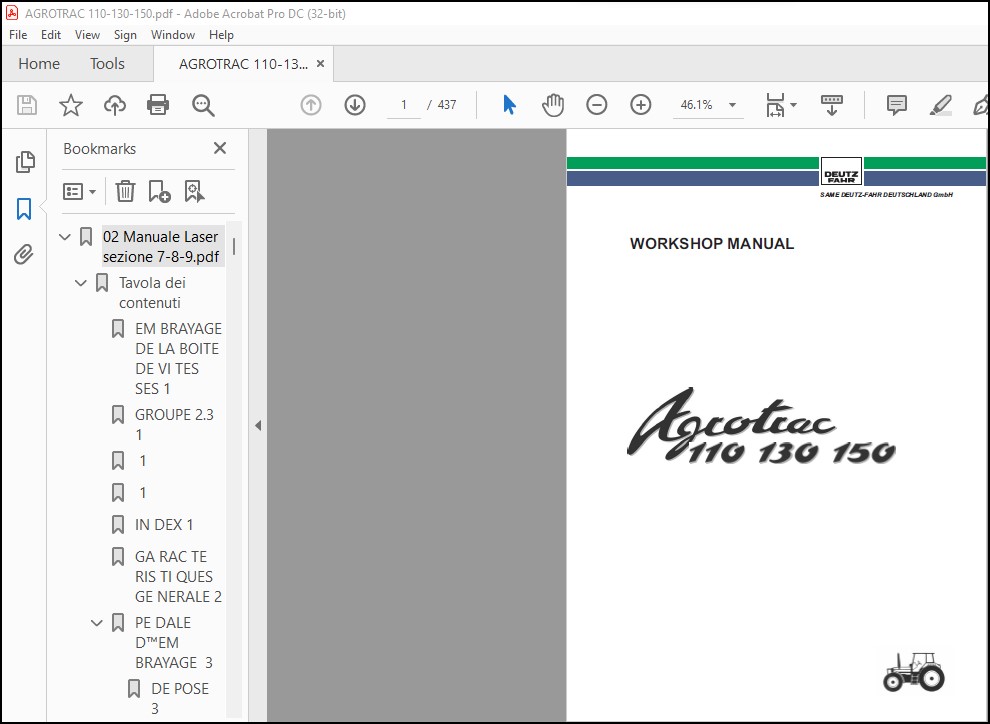Open the Page Thumbnails panel

(25, 162)
